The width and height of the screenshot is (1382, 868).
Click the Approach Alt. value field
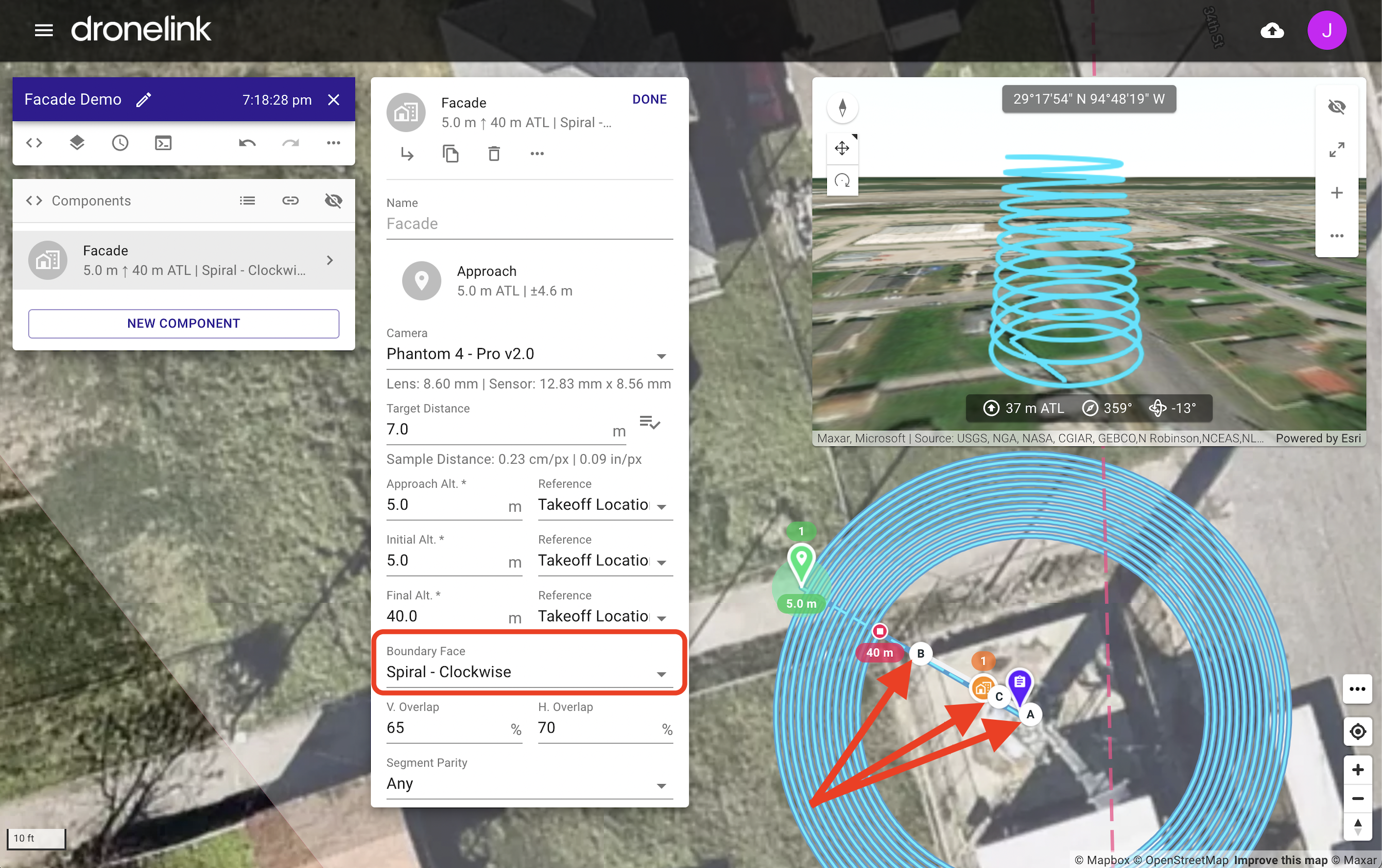point(454,506)
